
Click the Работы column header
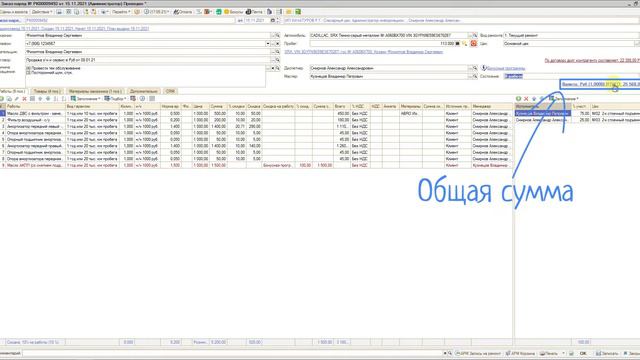pos(35,106)
